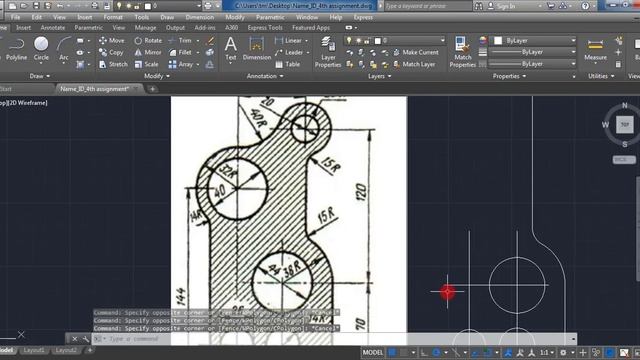Activate the Trim tool

(180, 40)
